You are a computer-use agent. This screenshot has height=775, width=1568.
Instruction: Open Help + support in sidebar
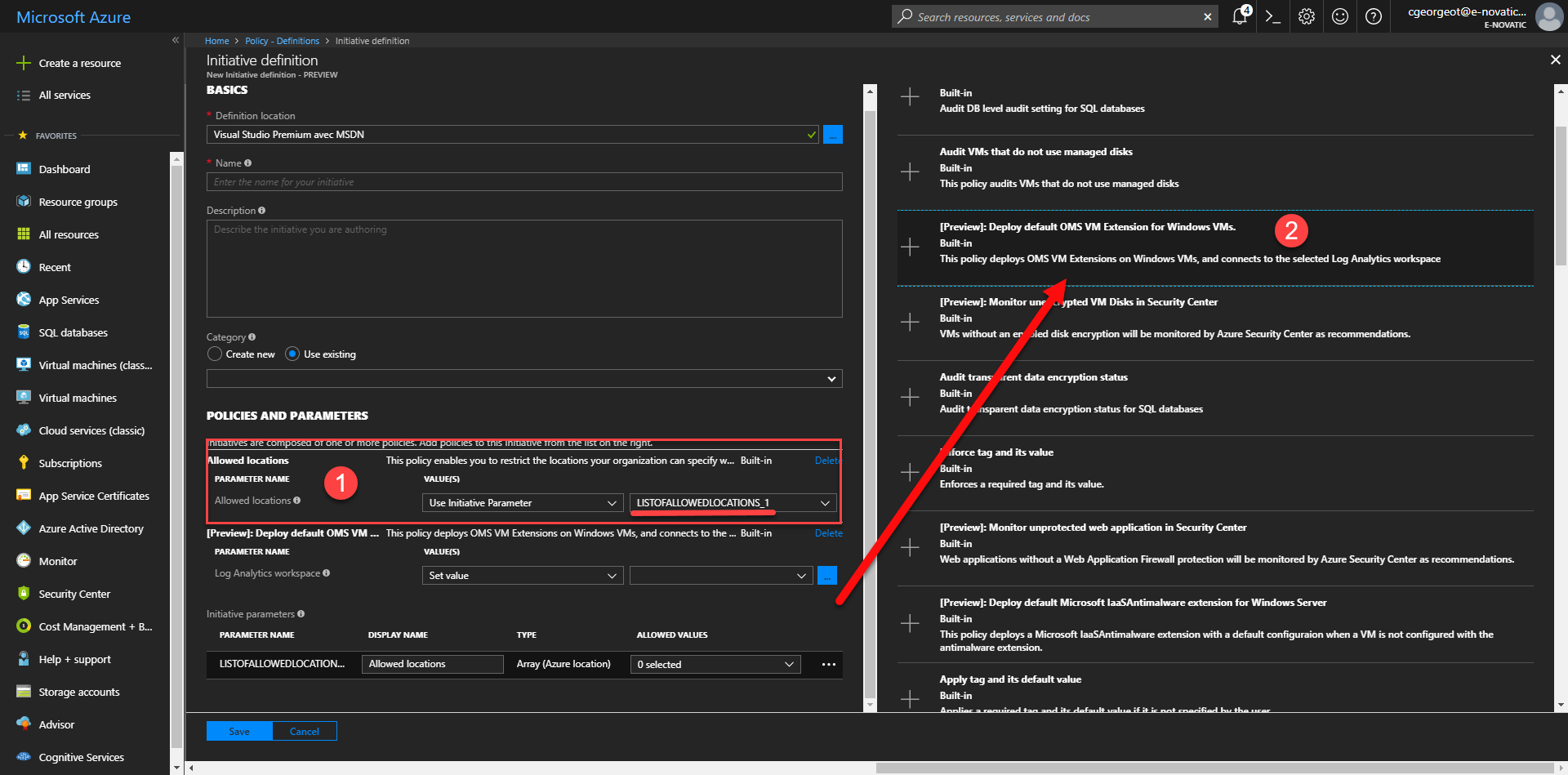coord(75,659)
